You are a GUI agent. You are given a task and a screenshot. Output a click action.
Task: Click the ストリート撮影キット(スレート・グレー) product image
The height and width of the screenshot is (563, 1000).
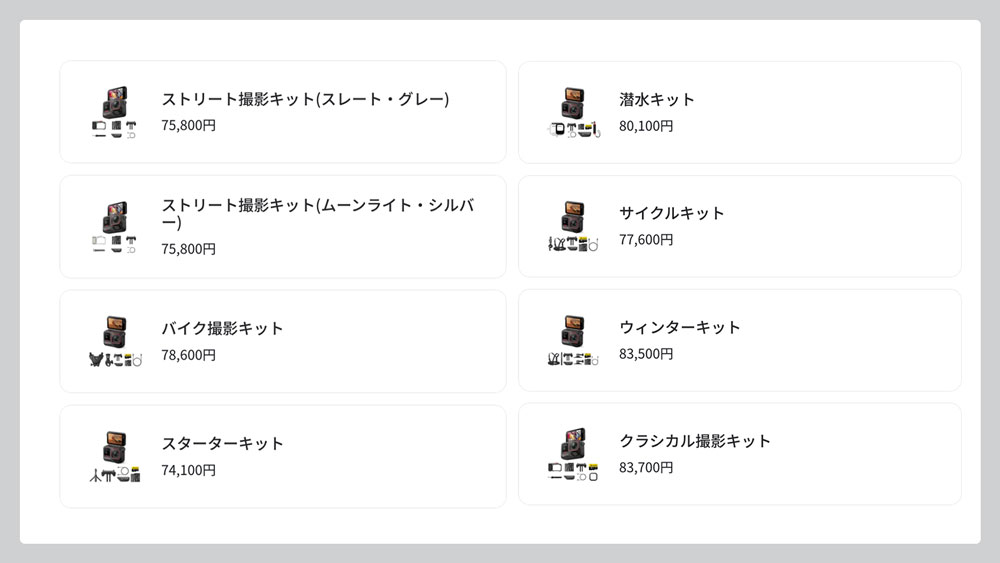tap(114, 112)
